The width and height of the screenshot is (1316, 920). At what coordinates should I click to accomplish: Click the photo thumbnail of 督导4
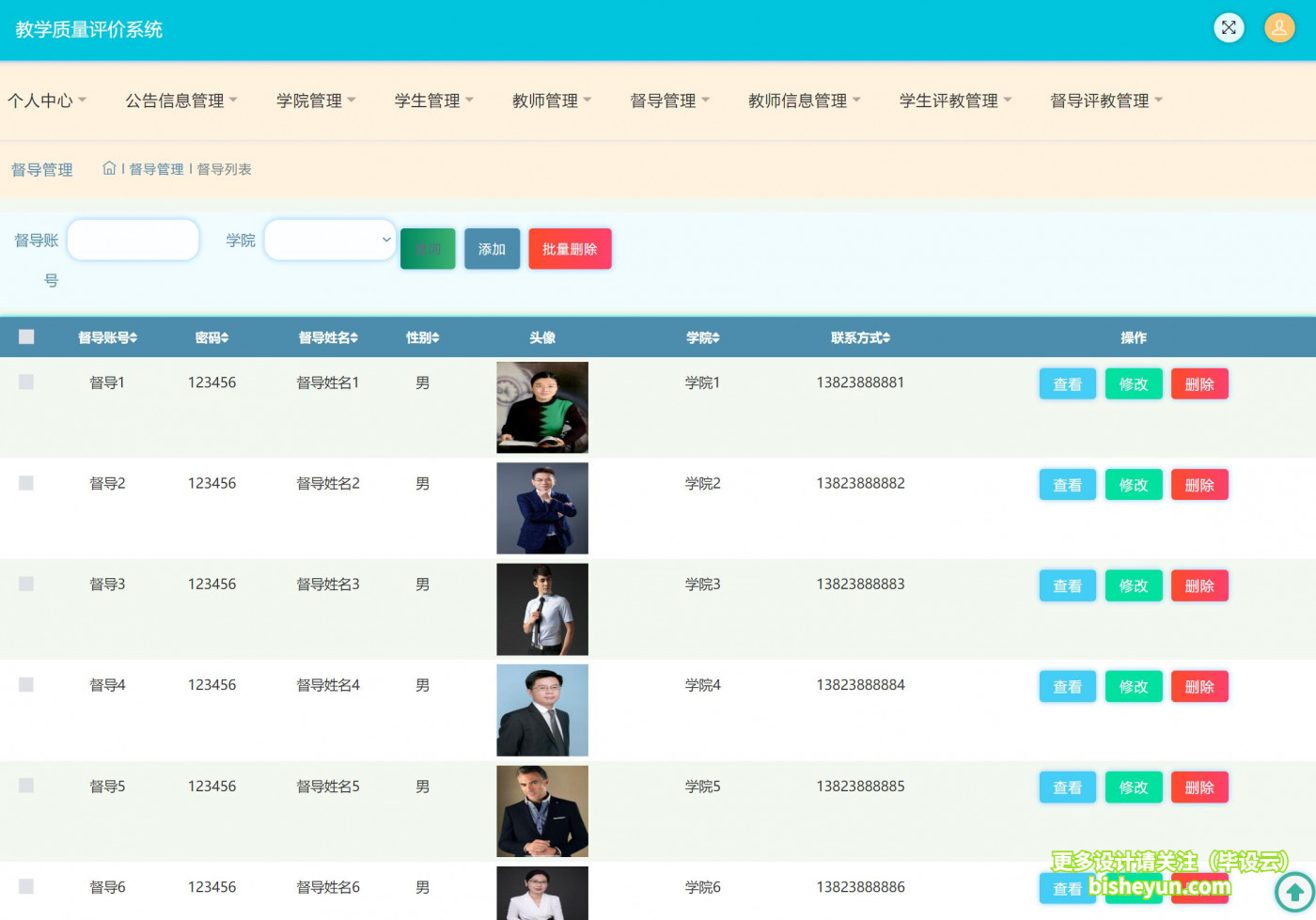[x=542, y=709]
